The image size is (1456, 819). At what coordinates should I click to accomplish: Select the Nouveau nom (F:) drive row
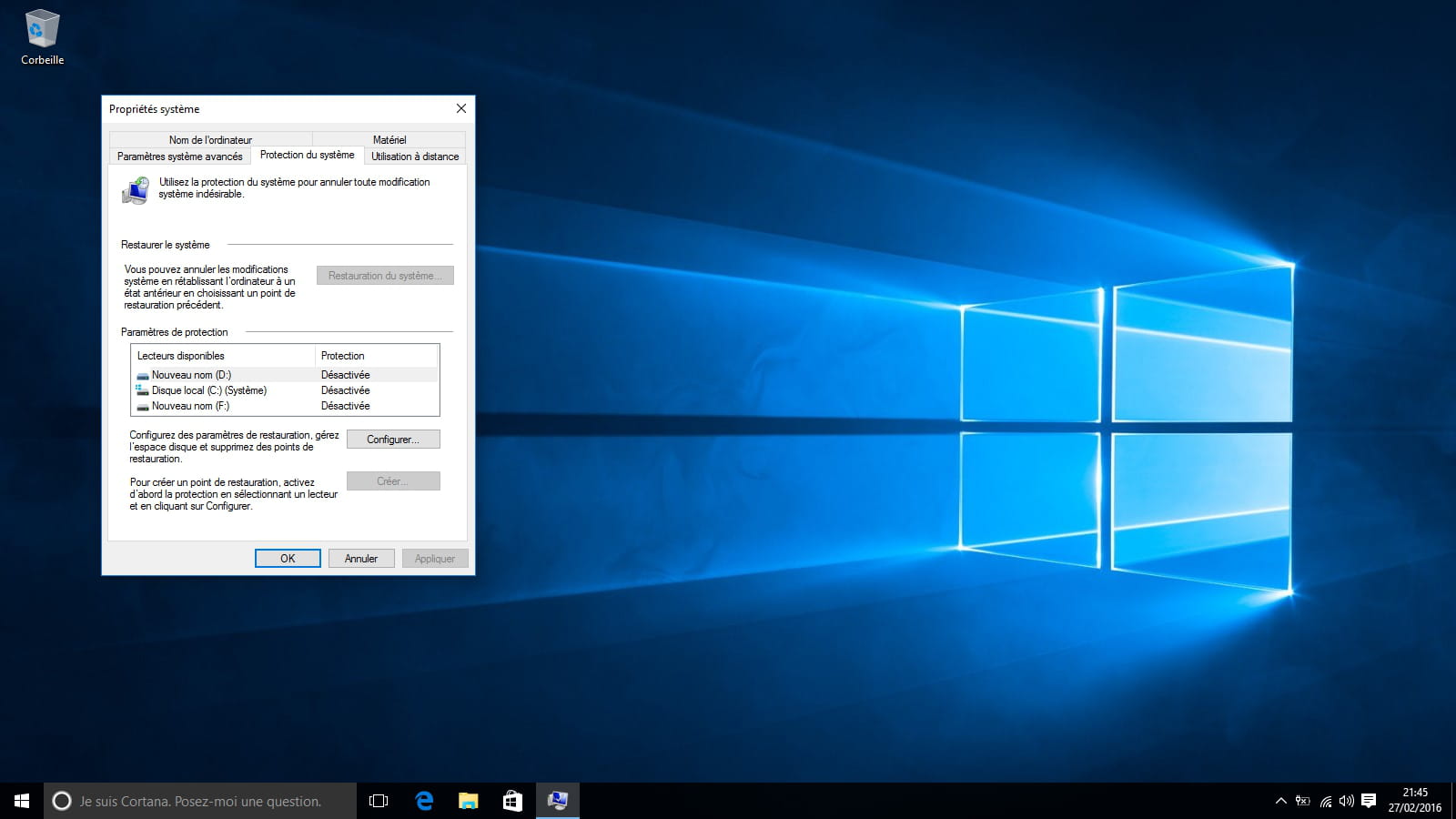(286, 406)
